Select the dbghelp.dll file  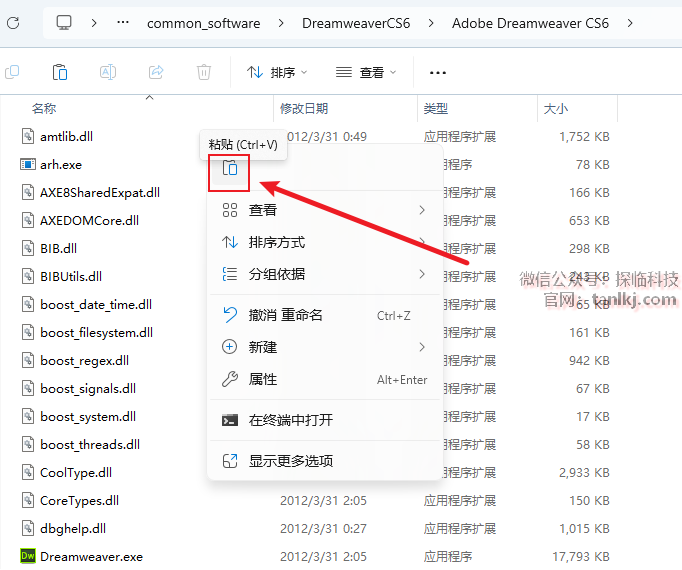(x=73, y=528)
